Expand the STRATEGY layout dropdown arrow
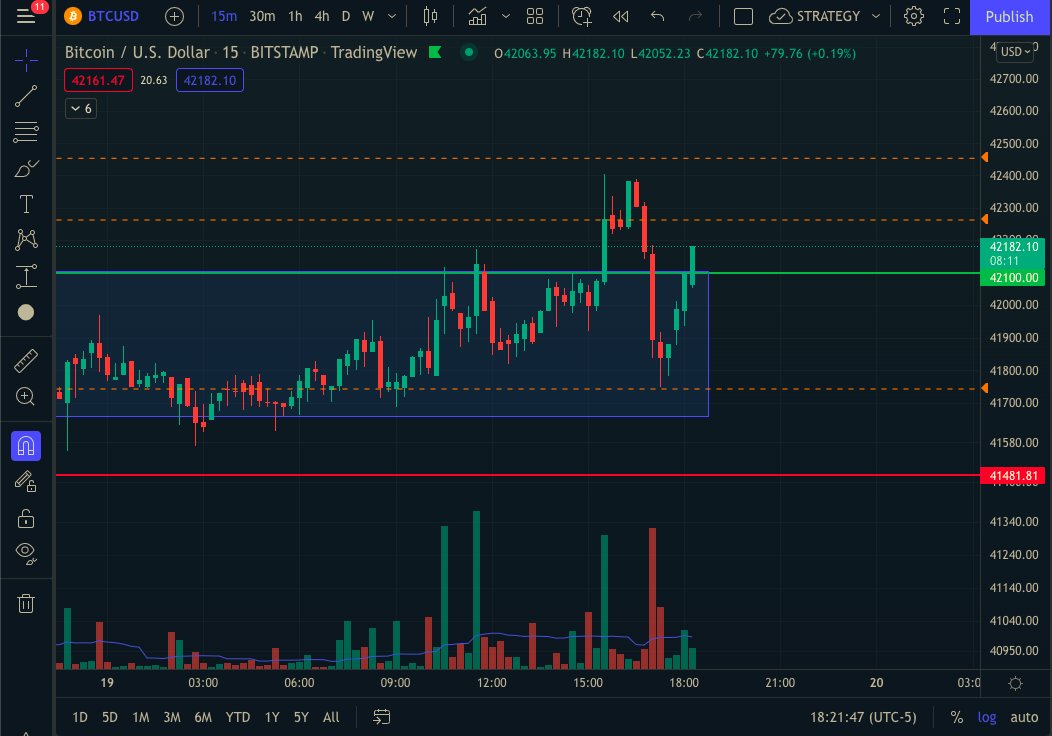The height and width of the screenshot is (736, 1052). click(x=876, y=16)
